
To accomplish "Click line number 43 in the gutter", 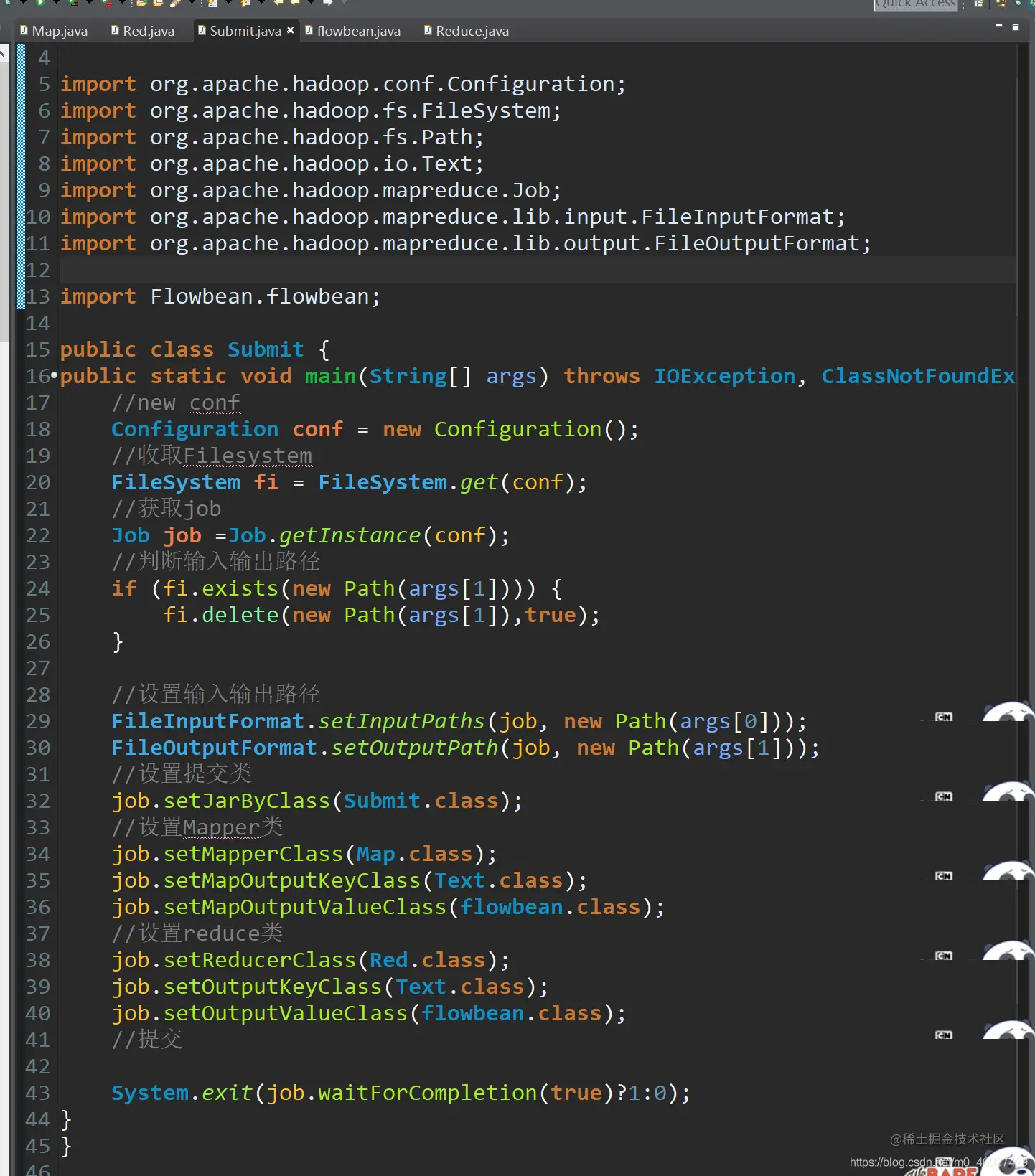I will click(x=38, y=1093).
